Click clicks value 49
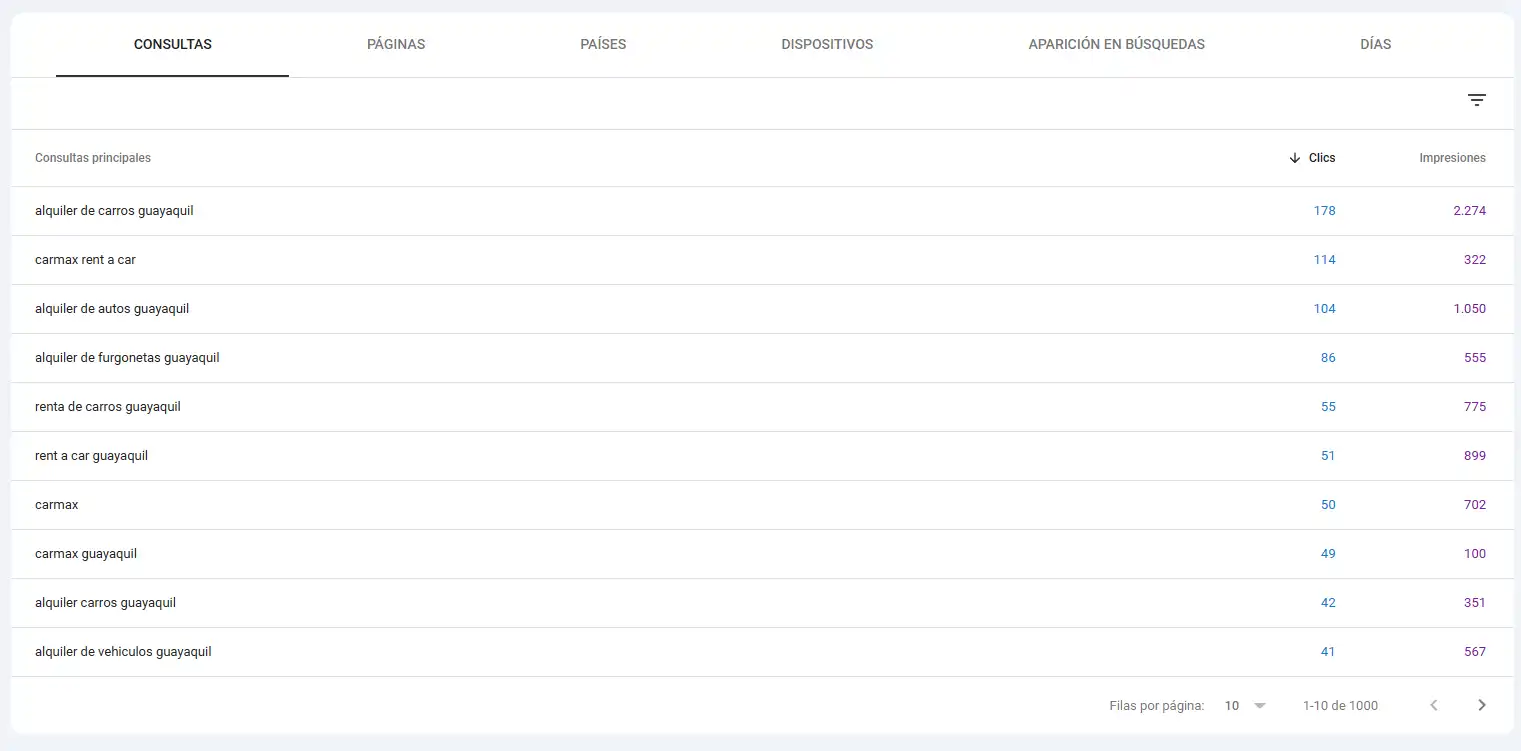Viewport: 1521px width, 751px height. pos(1328,554)
